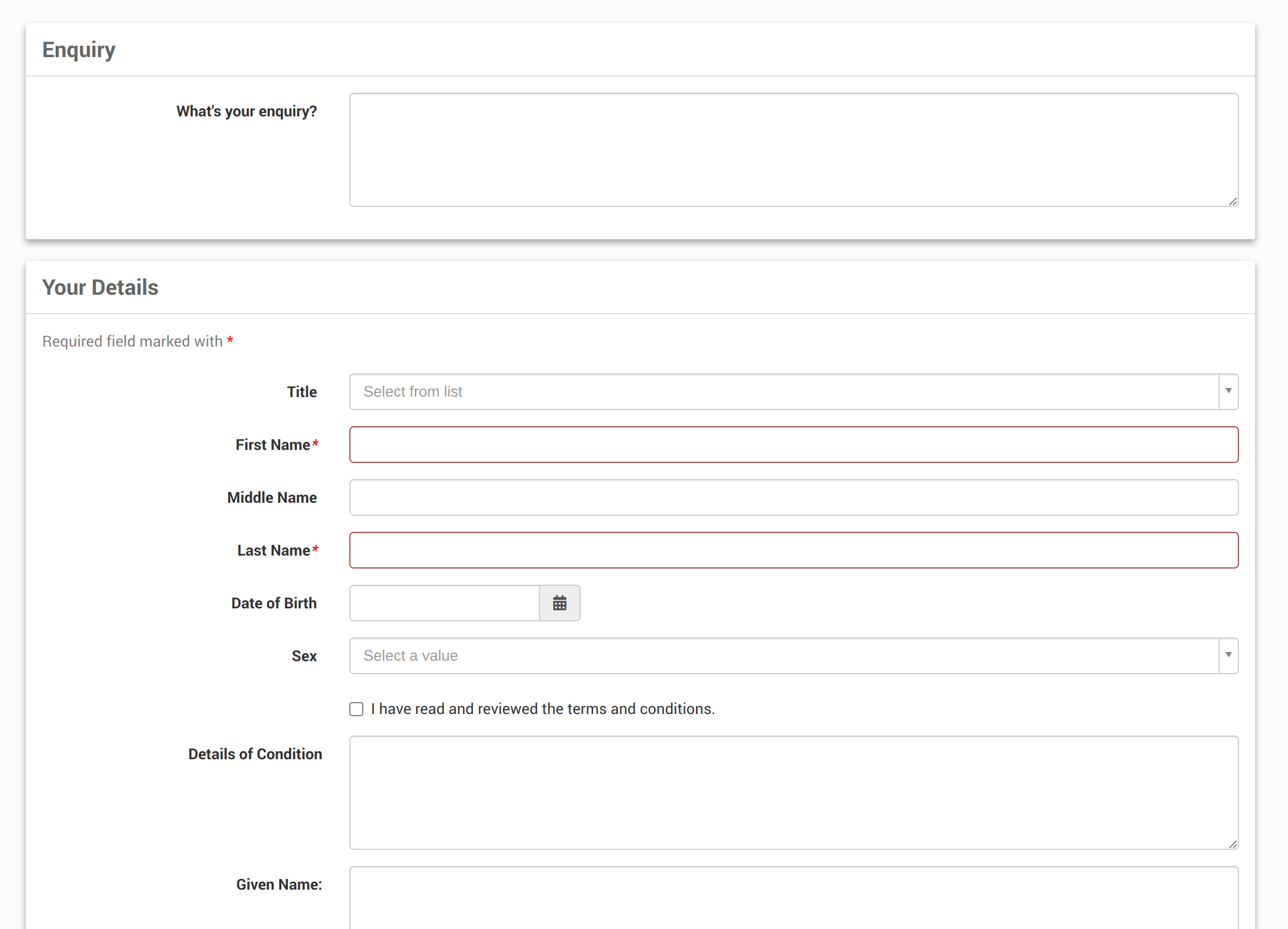Click into the enquiry text area
This screenshot has width=1288, height=929.
[794, 149]
